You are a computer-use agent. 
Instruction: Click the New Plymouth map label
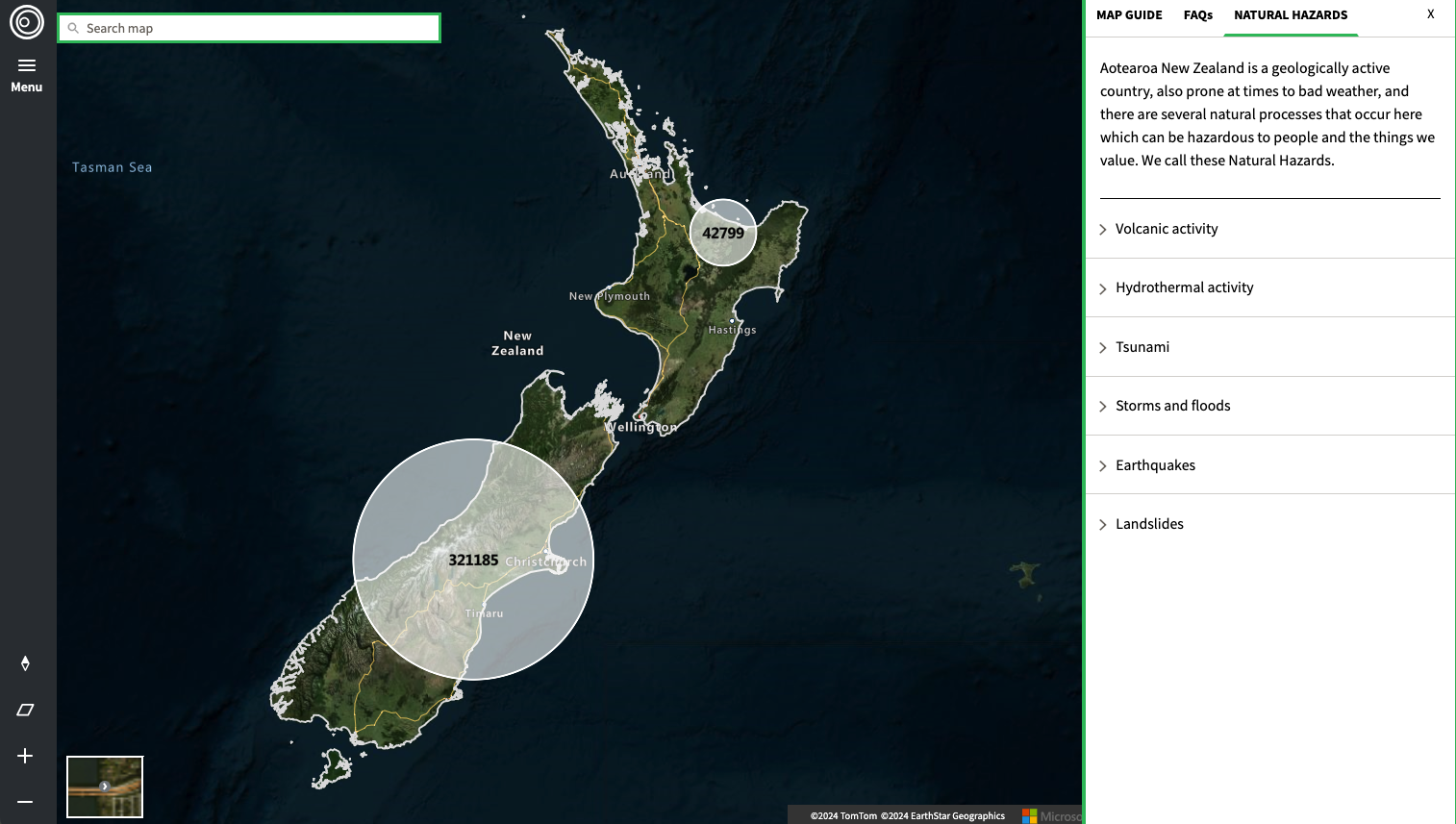(x=610, y=296)
